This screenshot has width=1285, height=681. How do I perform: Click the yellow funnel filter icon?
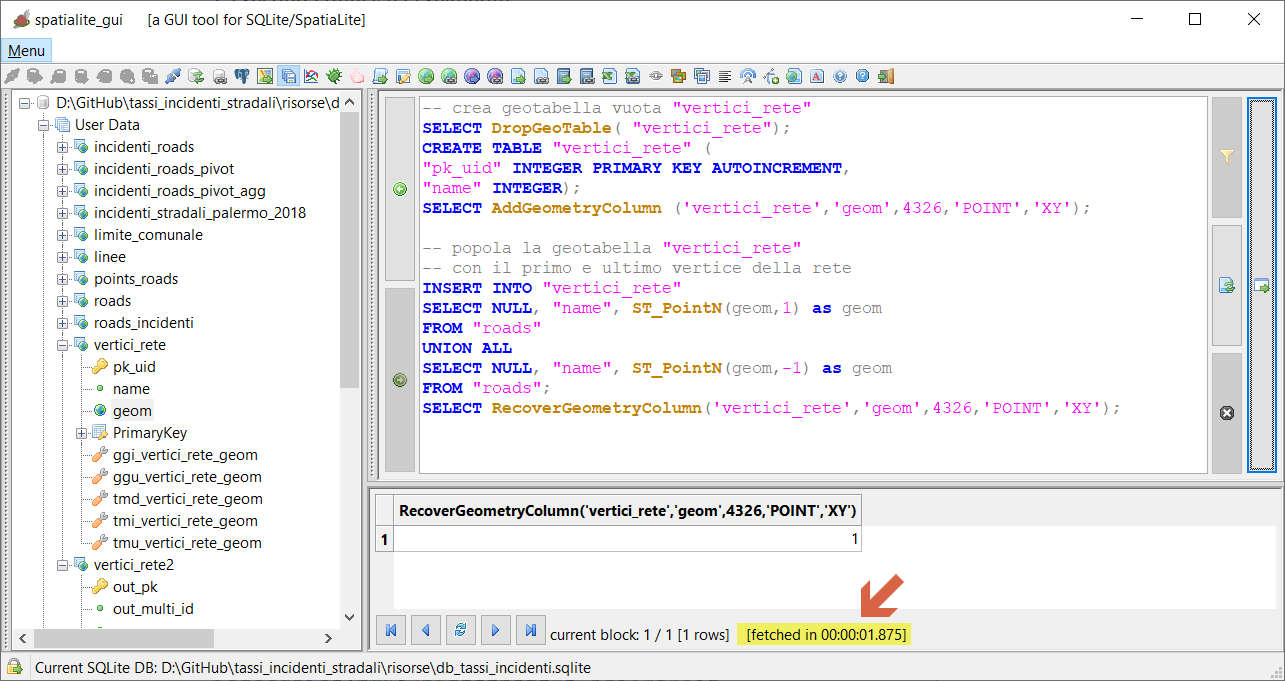tap(1226, 157)
